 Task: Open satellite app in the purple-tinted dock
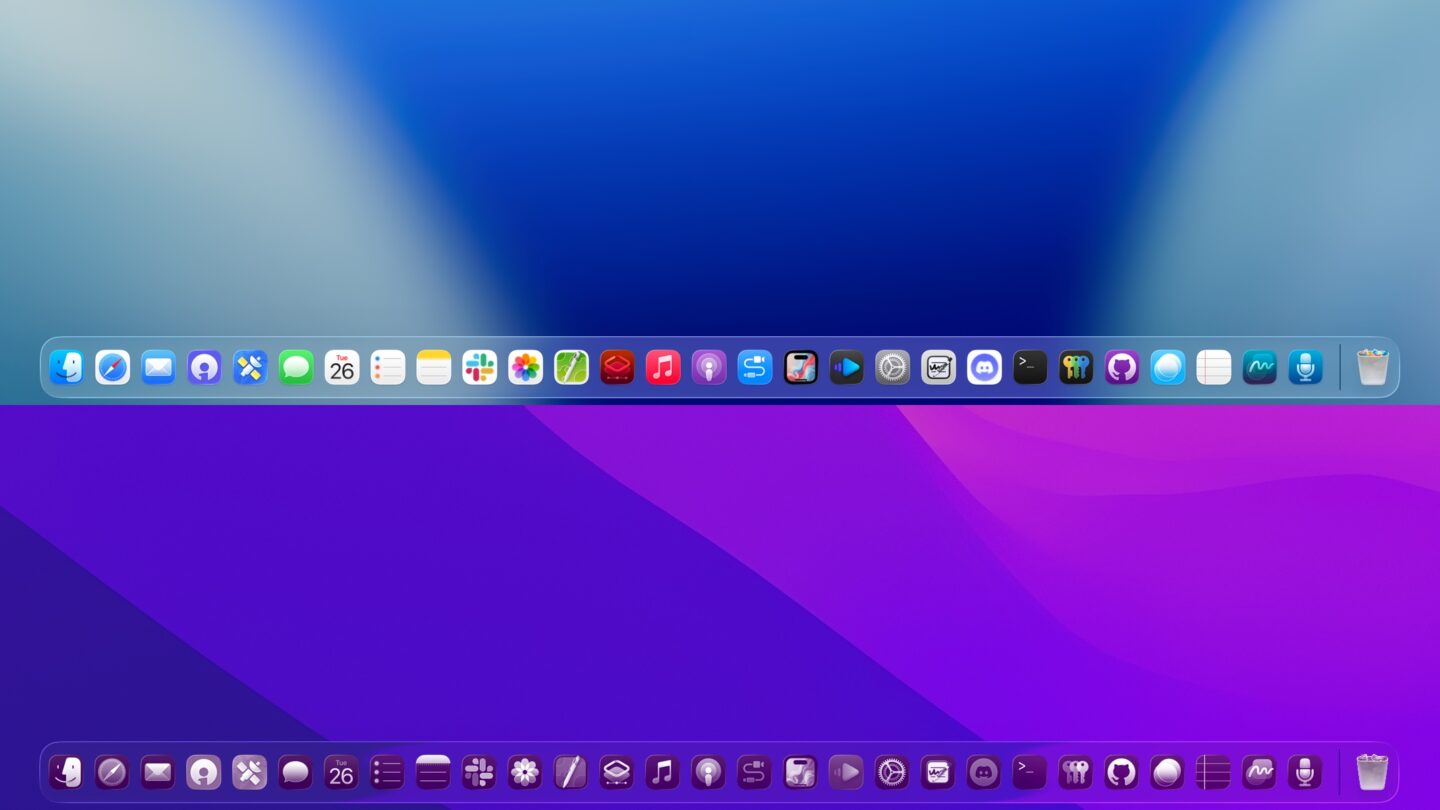(250, 772)
